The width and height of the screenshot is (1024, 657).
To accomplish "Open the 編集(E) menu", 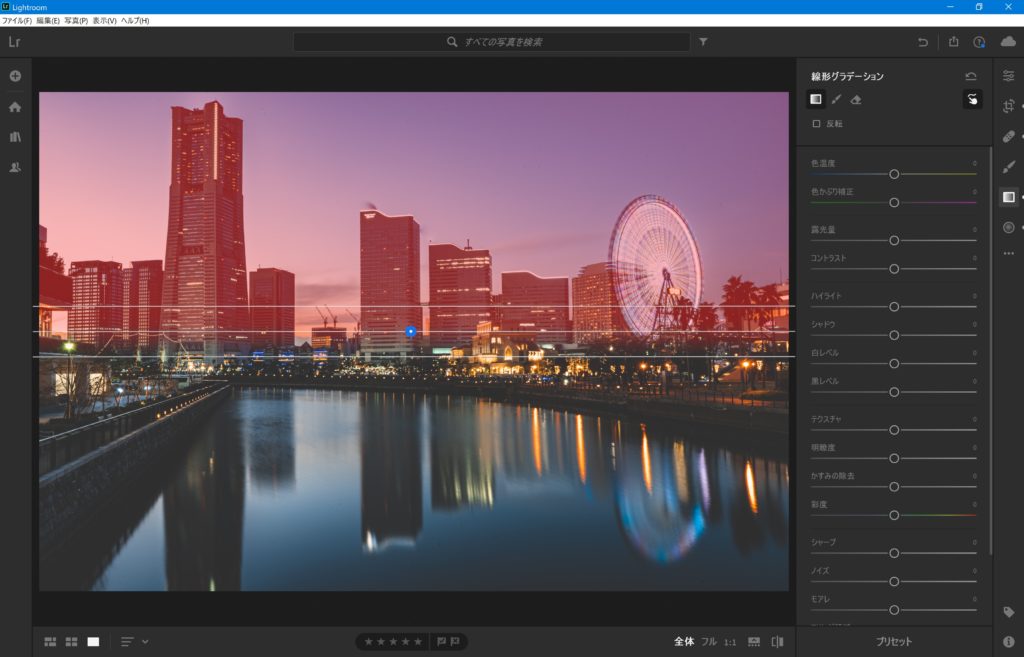I will pos(48,21).
